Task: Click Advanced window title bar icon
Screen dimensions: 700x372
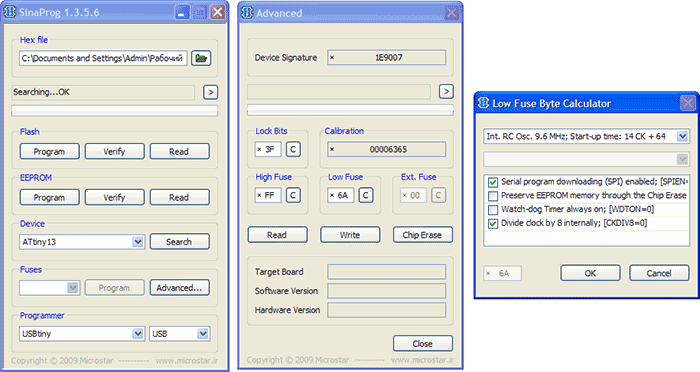Action: click(x=247, y=13)
